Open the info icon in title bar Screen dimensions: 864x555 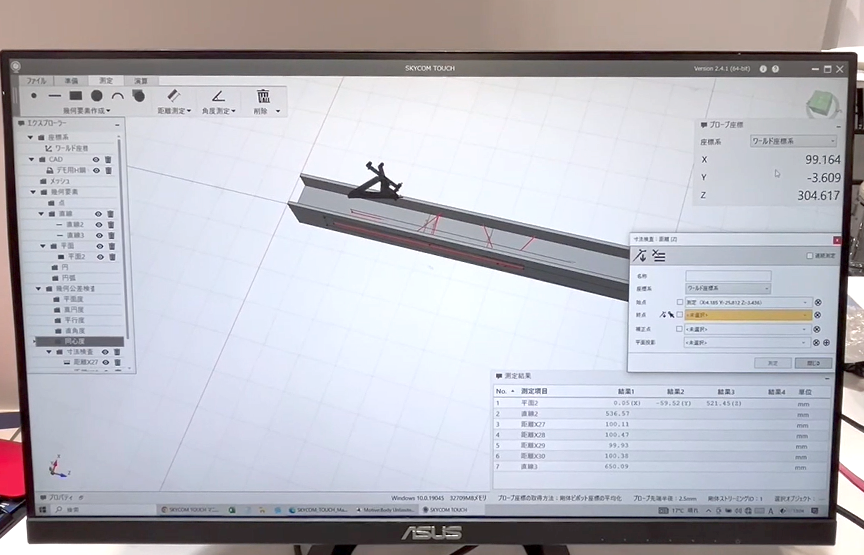pos(763,69)
